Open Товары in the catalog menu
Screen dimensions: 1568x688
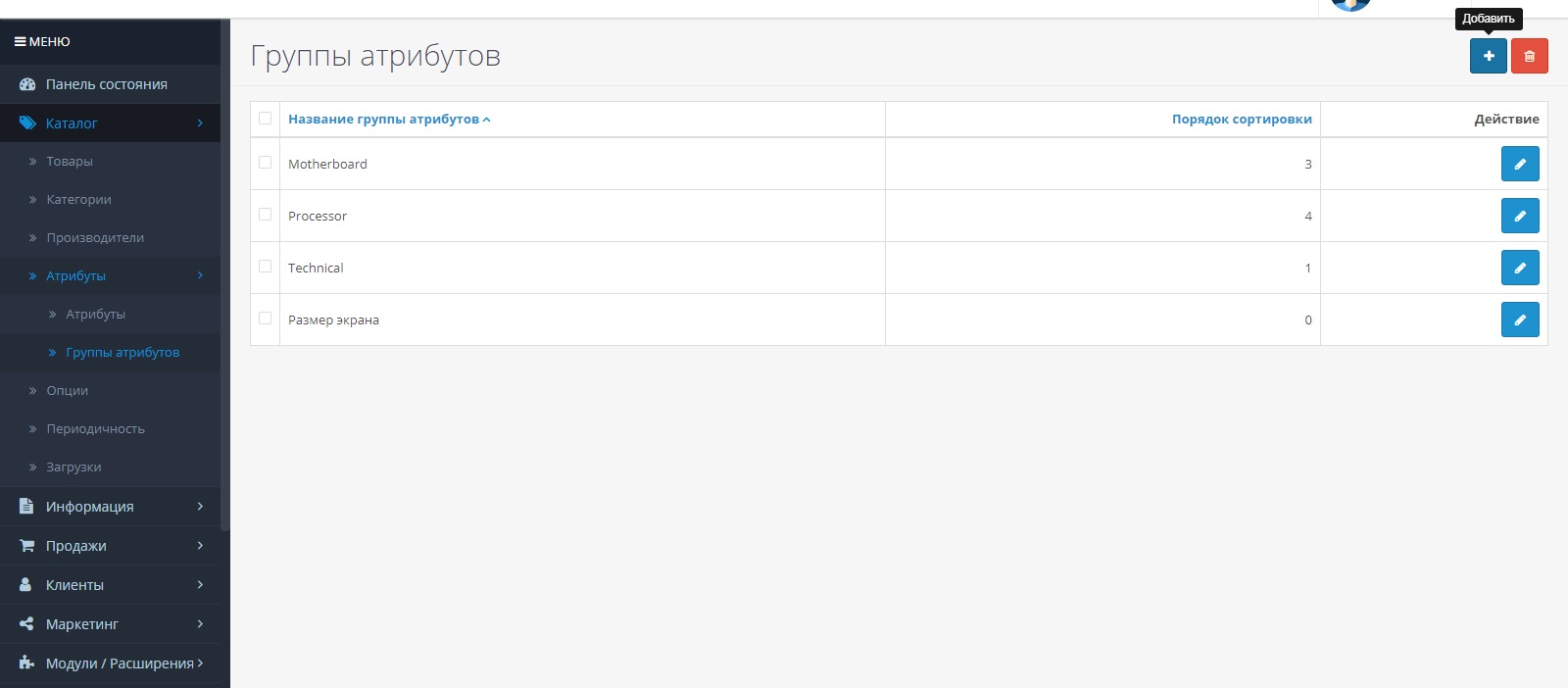(70, 162)
